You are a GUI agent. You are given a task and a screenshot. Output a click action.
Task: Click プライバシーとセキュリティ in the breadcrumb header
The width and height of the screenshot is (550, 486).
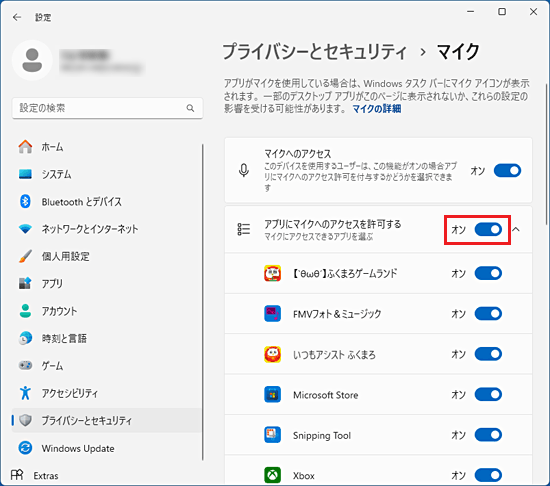click(315, 52)
